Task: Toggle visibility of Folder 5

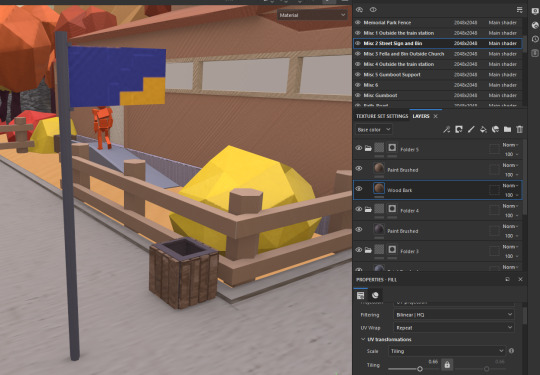Action: (x=359, y=148)
